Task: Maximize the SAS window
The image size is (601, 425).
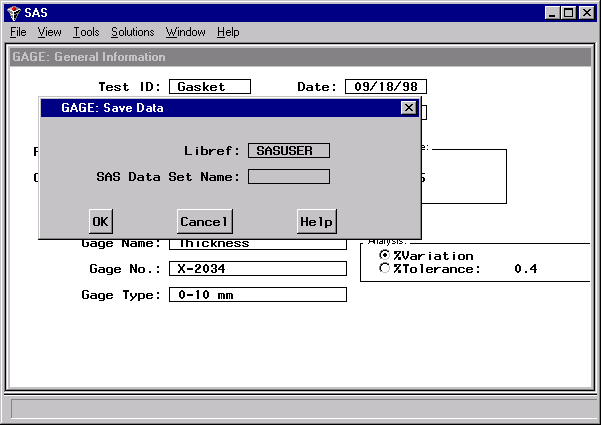Action: (x=568, y=13)
